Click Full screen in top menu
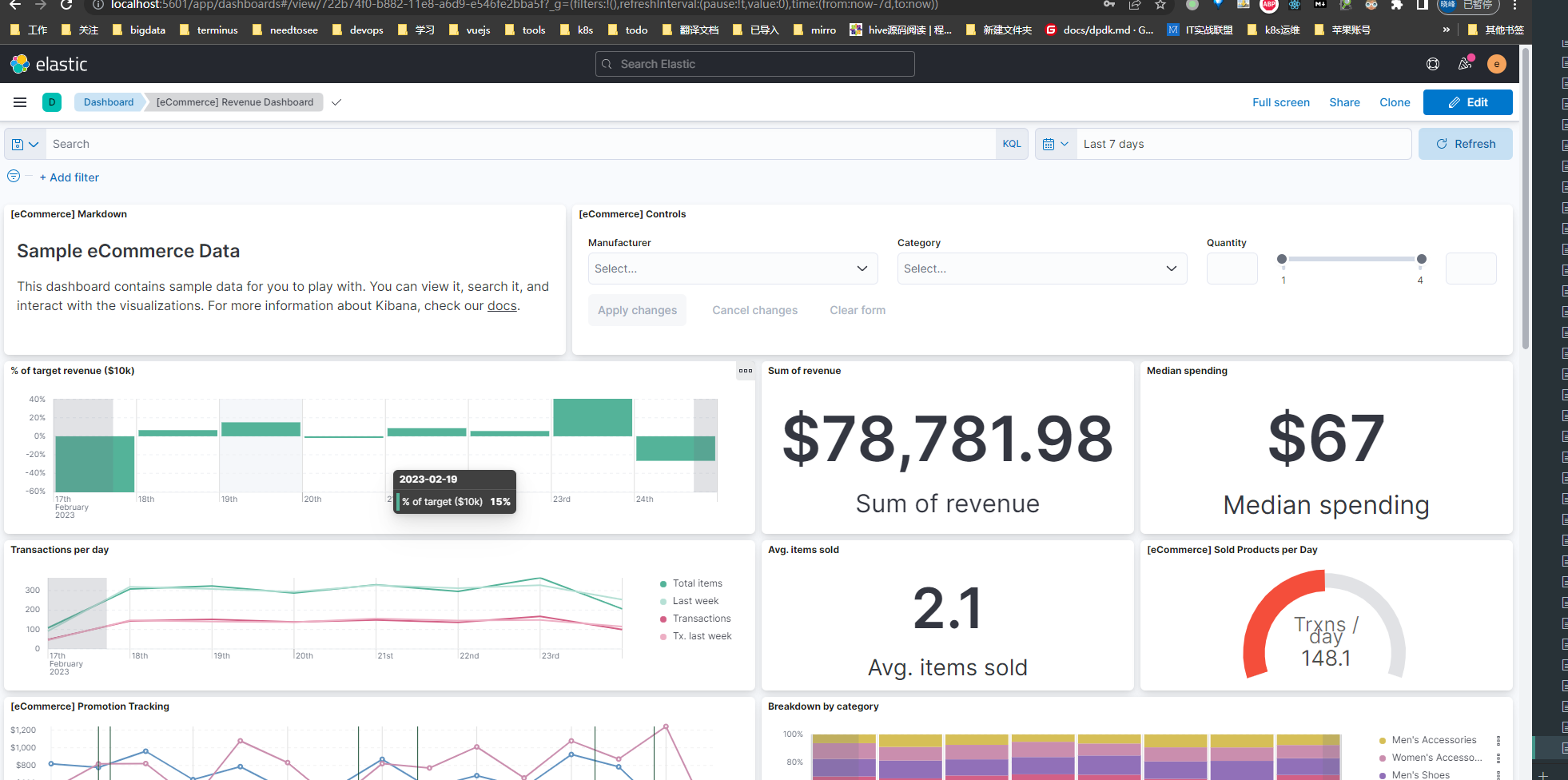Image resolution: width=1568 pixels, height=780 pixels. (1281, 102)
